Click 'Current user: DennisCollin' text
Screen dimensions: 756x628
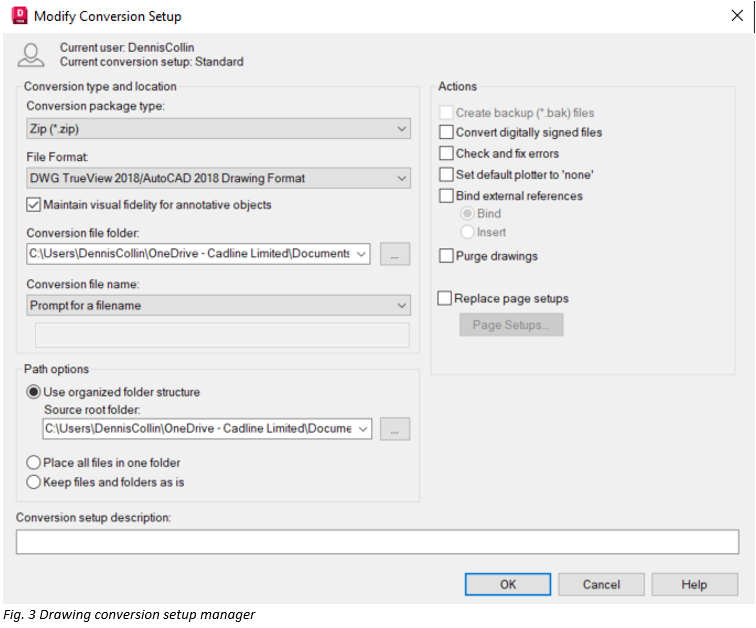pyautogui.click(x=127, y=48)
